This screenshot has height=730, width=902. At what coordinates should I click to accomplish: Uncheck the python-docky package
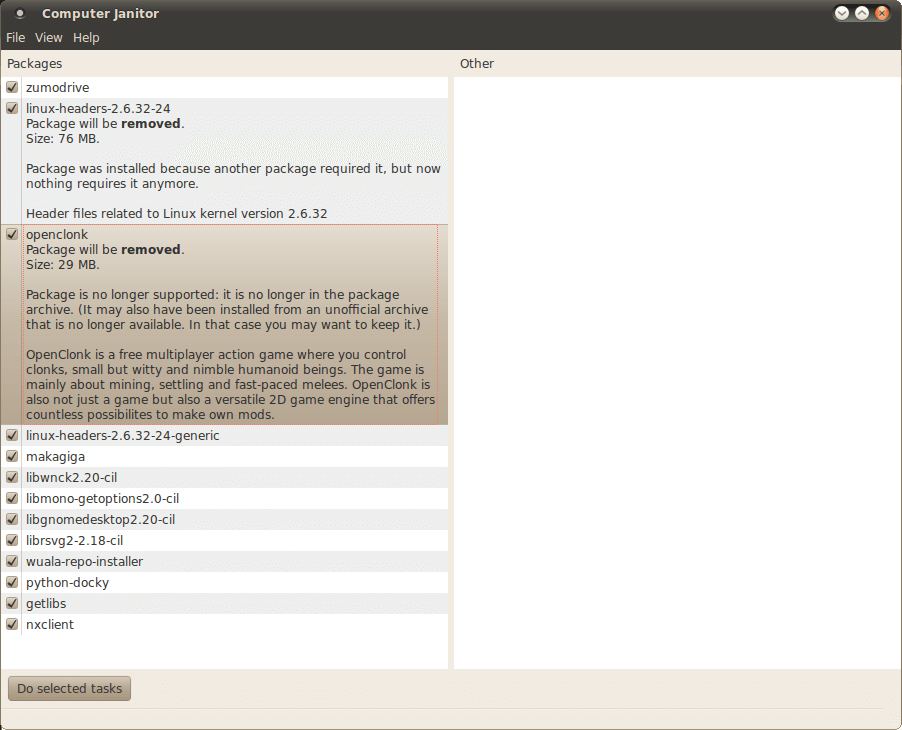tap(11, 582)
